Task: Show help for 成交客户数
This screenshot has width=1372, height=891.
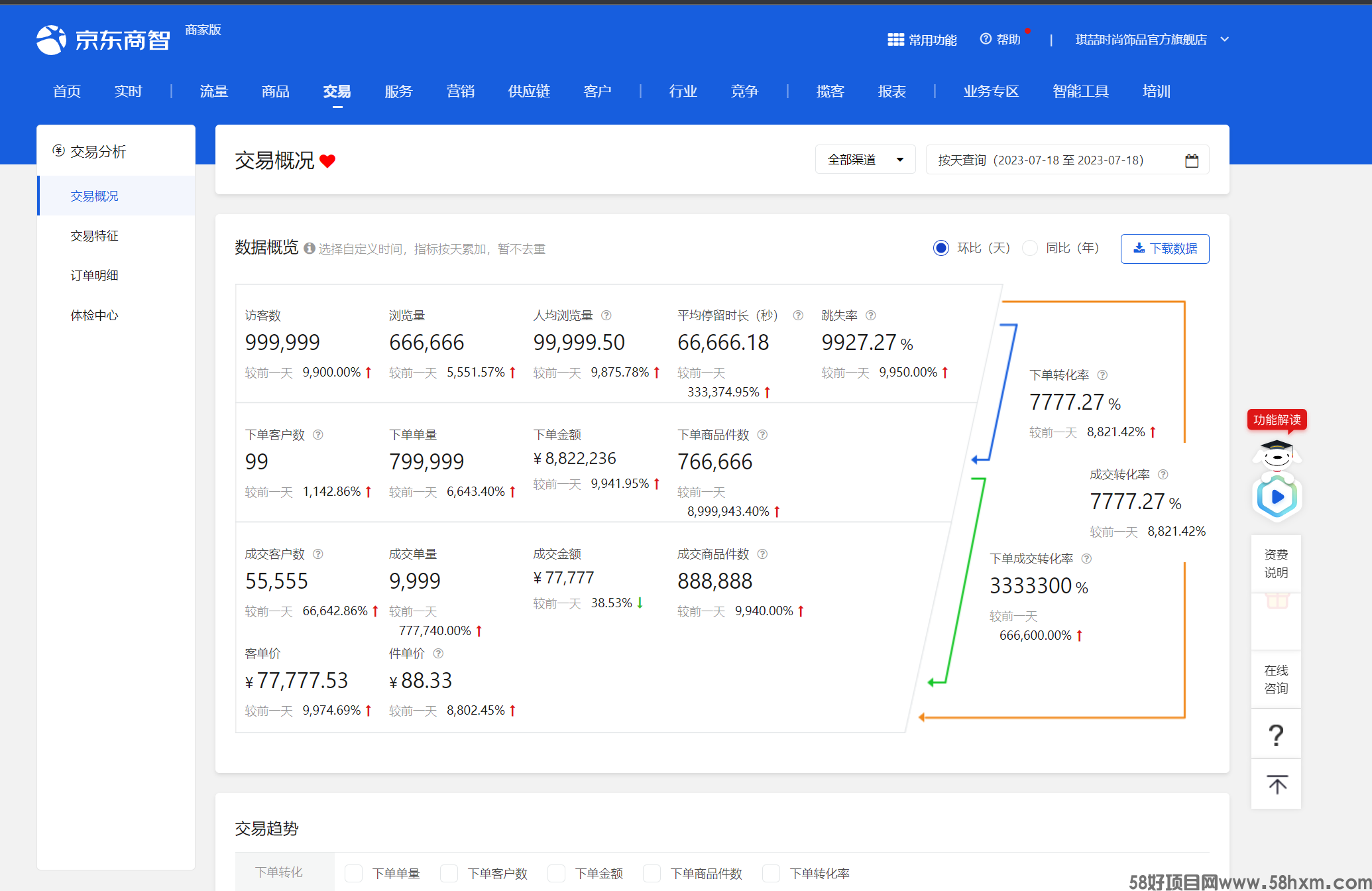Action: click(318, 554)
